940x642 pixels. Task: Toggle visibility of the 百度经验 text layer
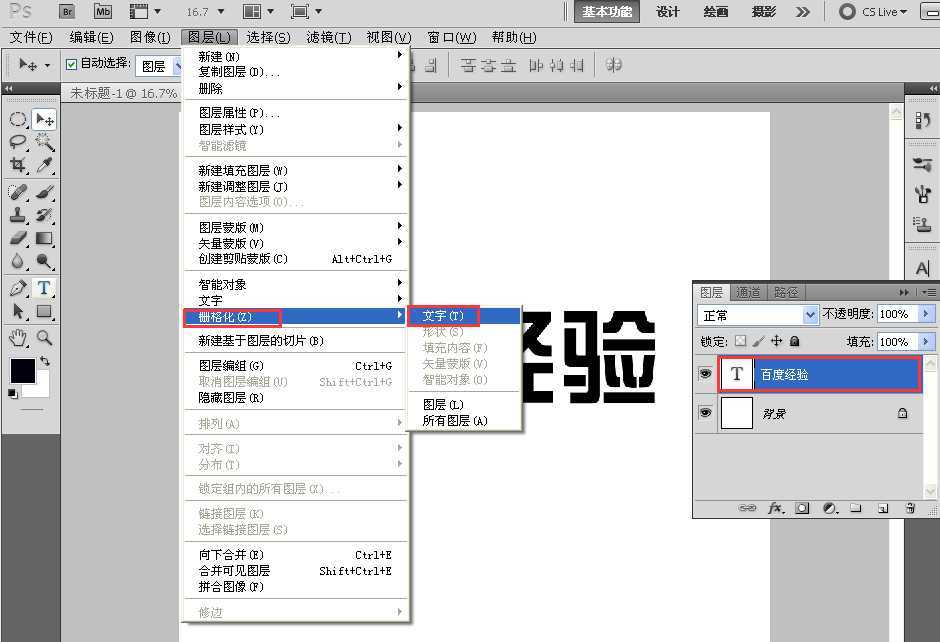(x=705, y=372)
